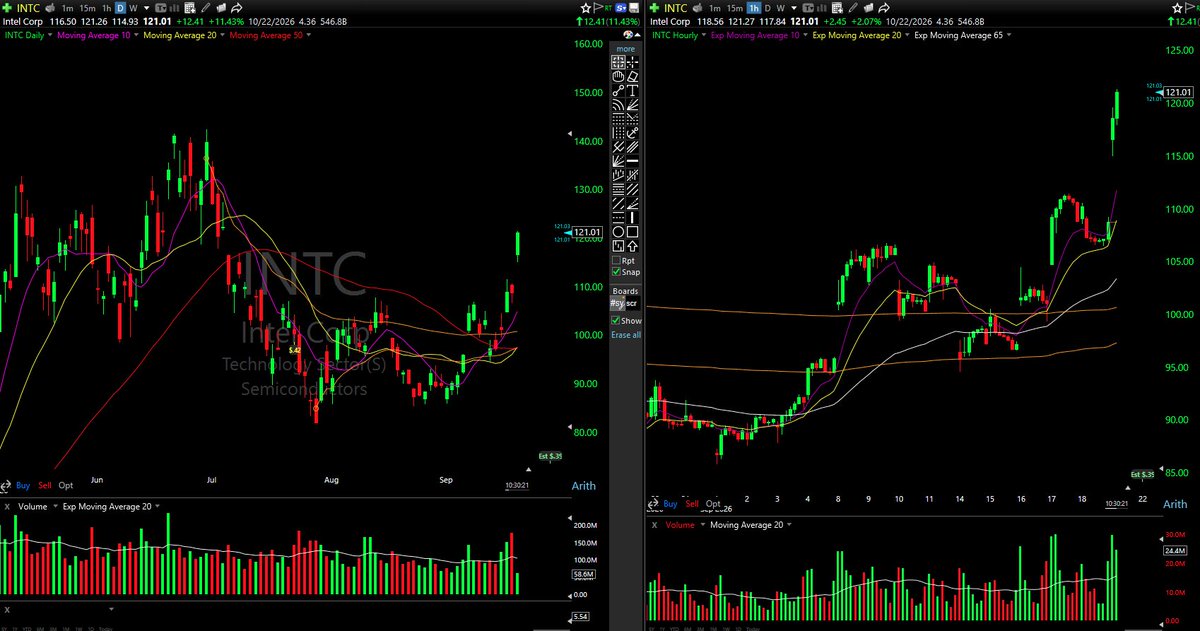Expand Exp Moving Average 20 menu on hourly chart
The height and width of the screenshot is (631, 1200).
click(x=907, y=35)
